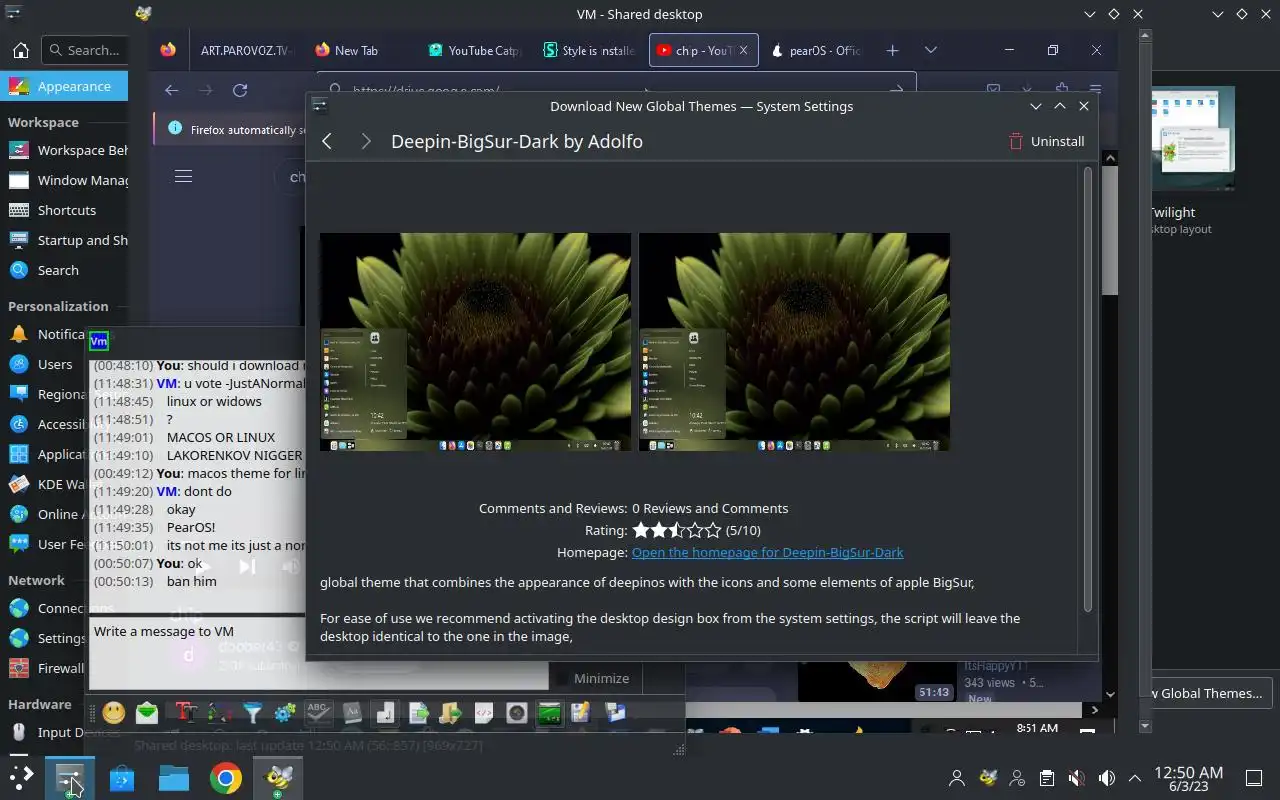The width and height of the screenshot is (1280, 800).
Task: Click the green envelope send icon
Action: click(147, 713)
